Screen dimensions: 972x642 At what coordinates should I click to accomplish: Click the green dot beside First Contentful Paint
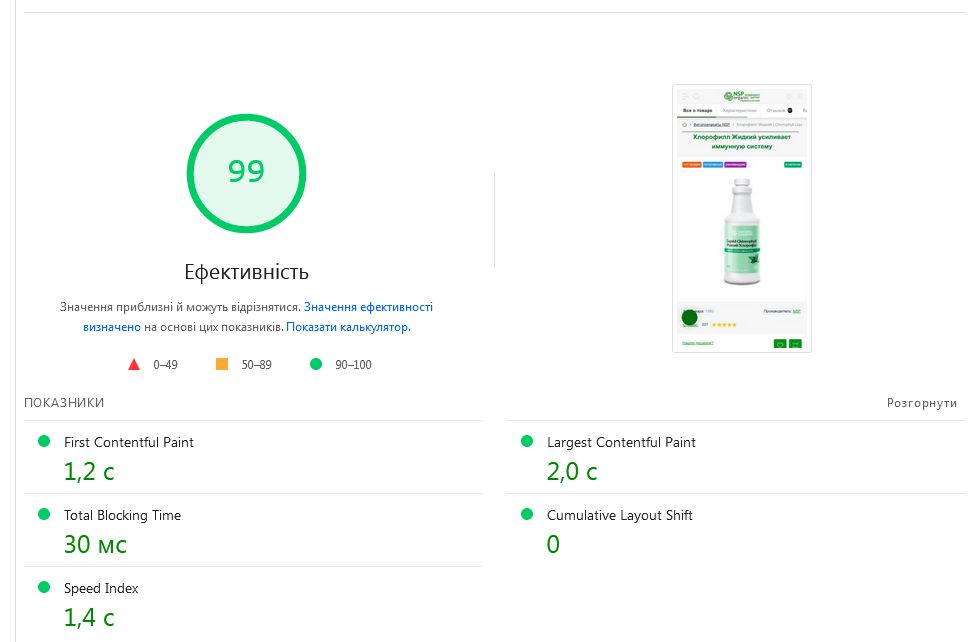43,441
